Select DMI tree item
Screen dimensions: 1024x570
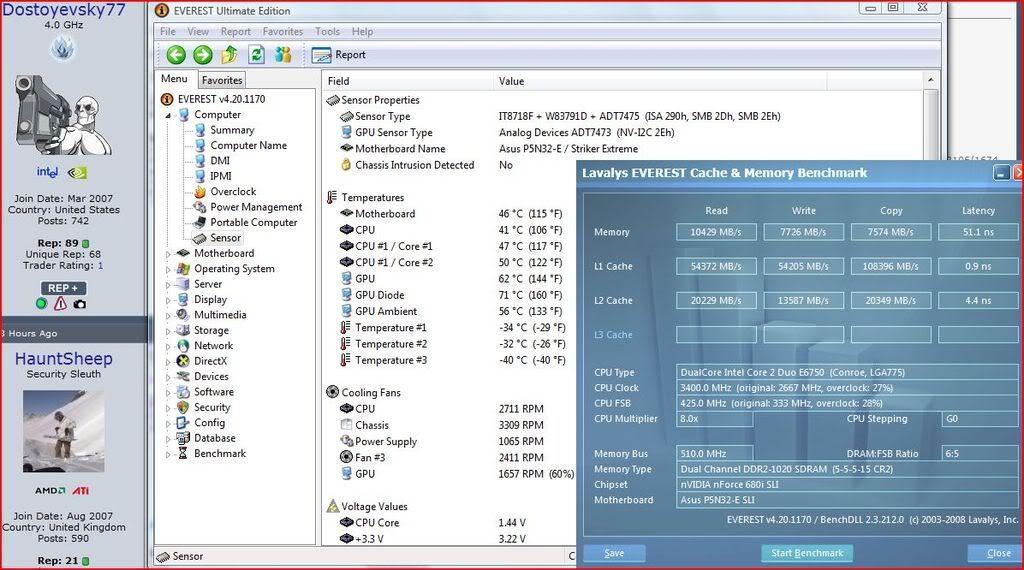coord(219,161)
